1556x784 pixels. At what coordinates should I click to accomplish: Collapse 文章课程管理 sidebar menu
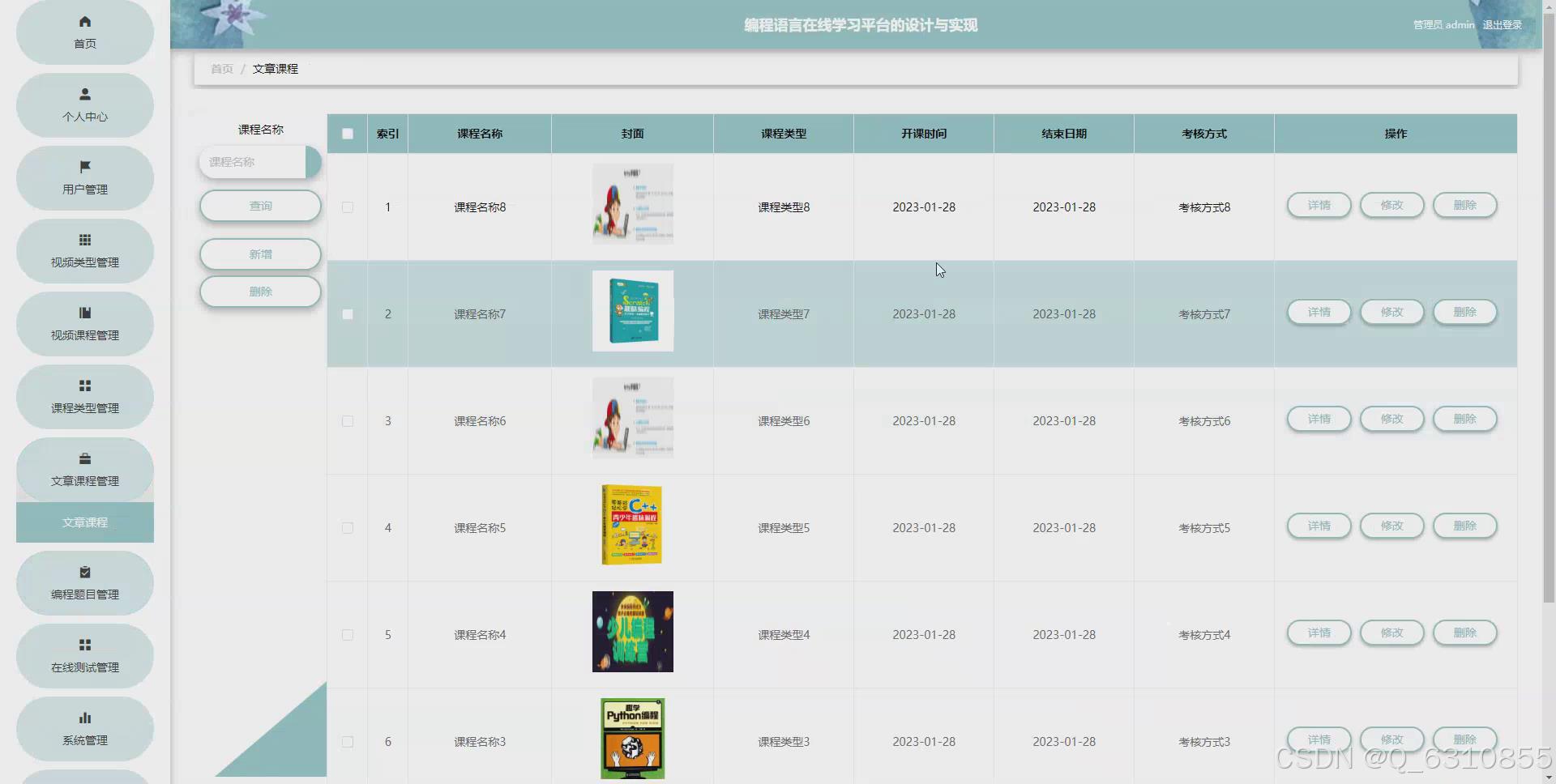85,470
